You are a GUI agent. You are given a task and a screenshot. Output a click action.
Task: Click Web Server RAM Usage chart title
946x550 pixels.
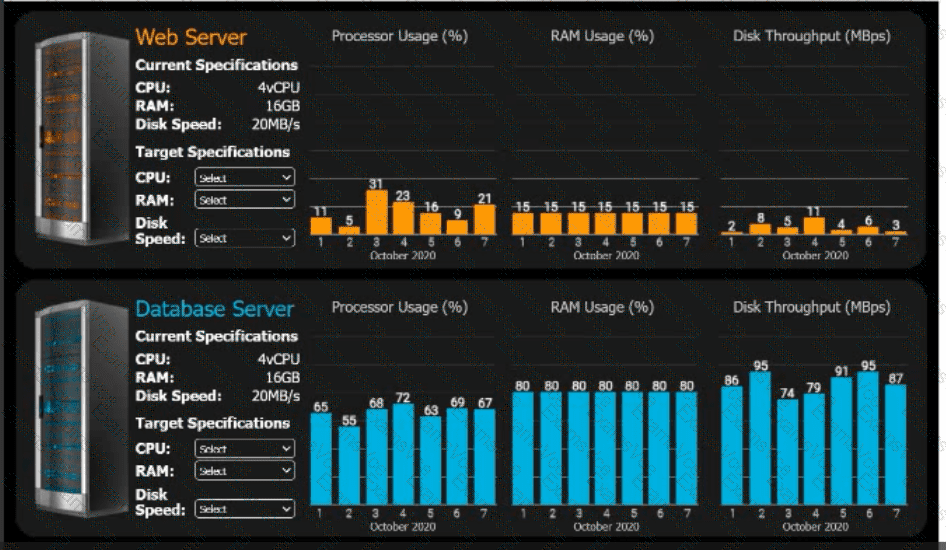[x=602, y=36]
